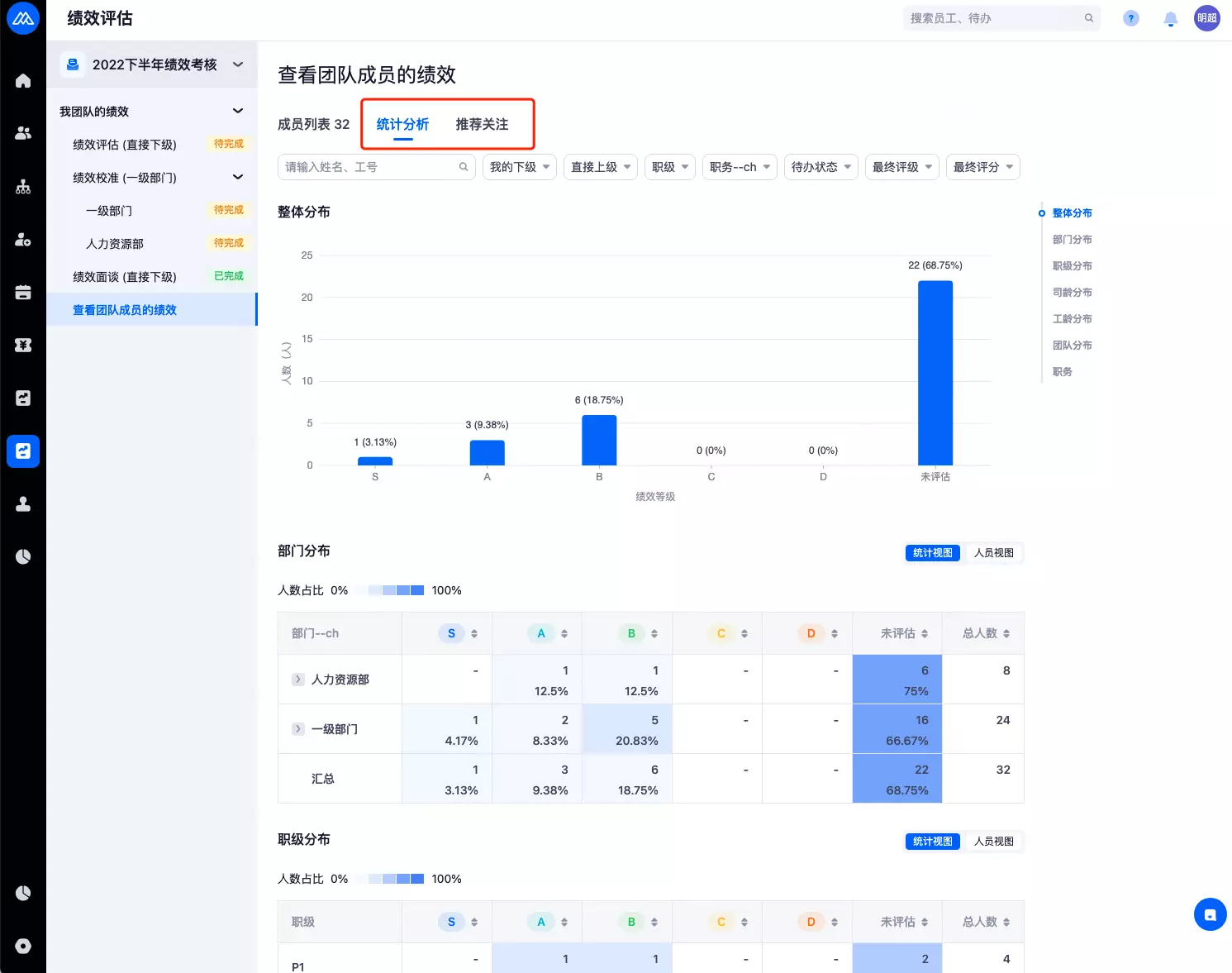The width and height of the screenshot is (1232, 973).
Task: Open the home icon in left sidebar
Action: click(23, 81)
